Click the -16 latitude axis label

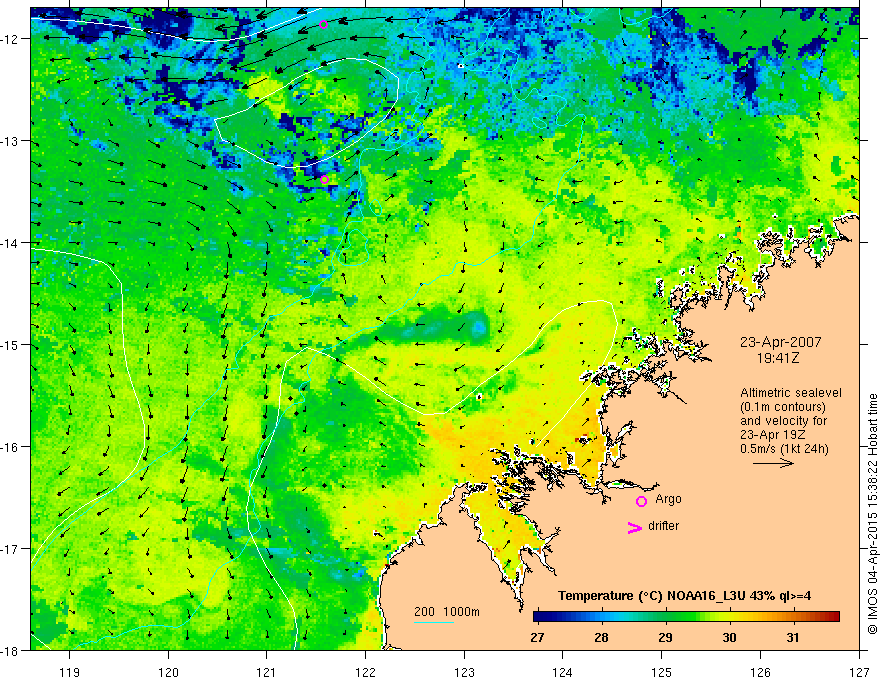coord(11,447)
